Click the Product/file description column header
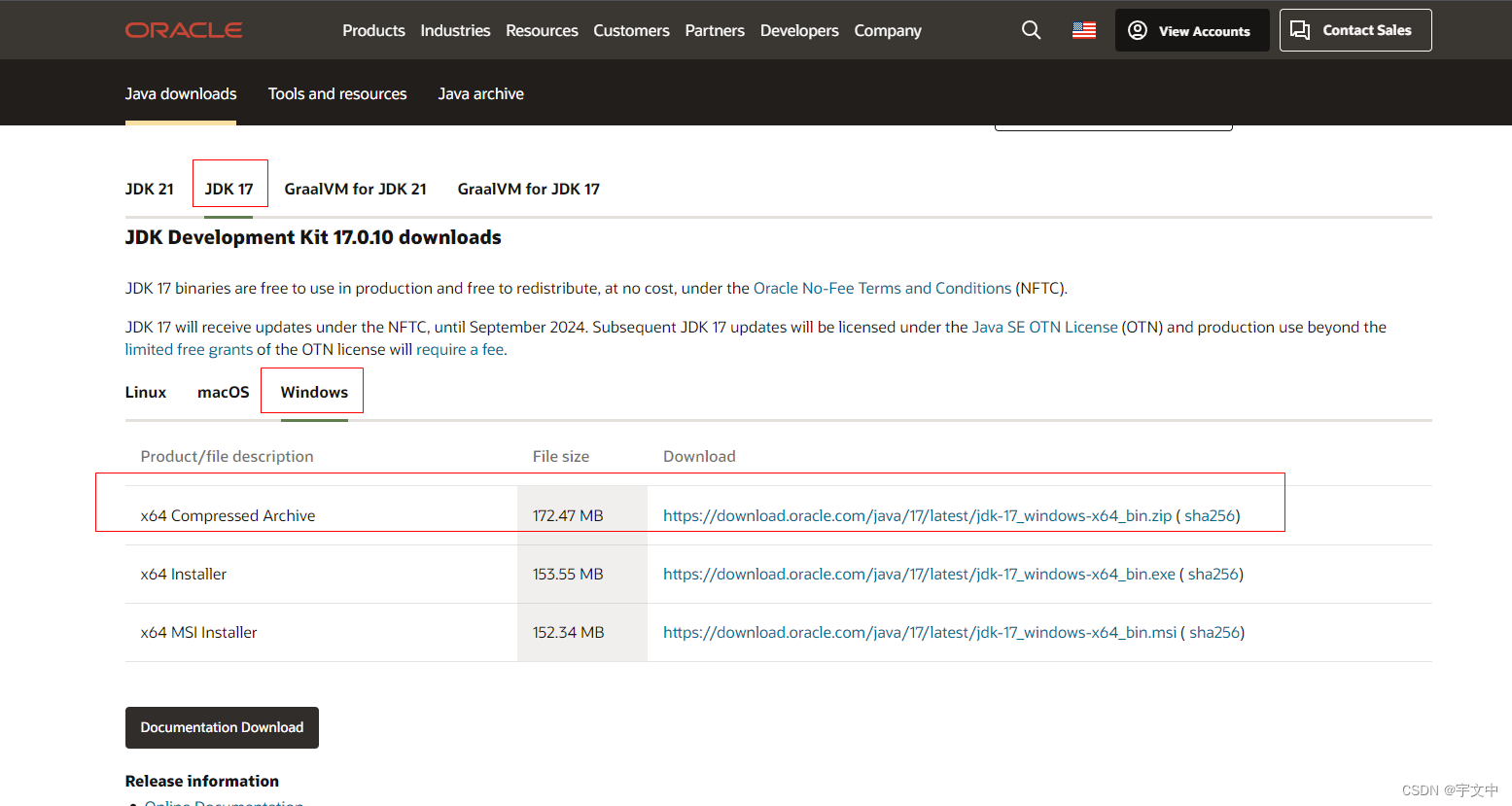This screenshot has width=1512, height=806. (227, 456)
